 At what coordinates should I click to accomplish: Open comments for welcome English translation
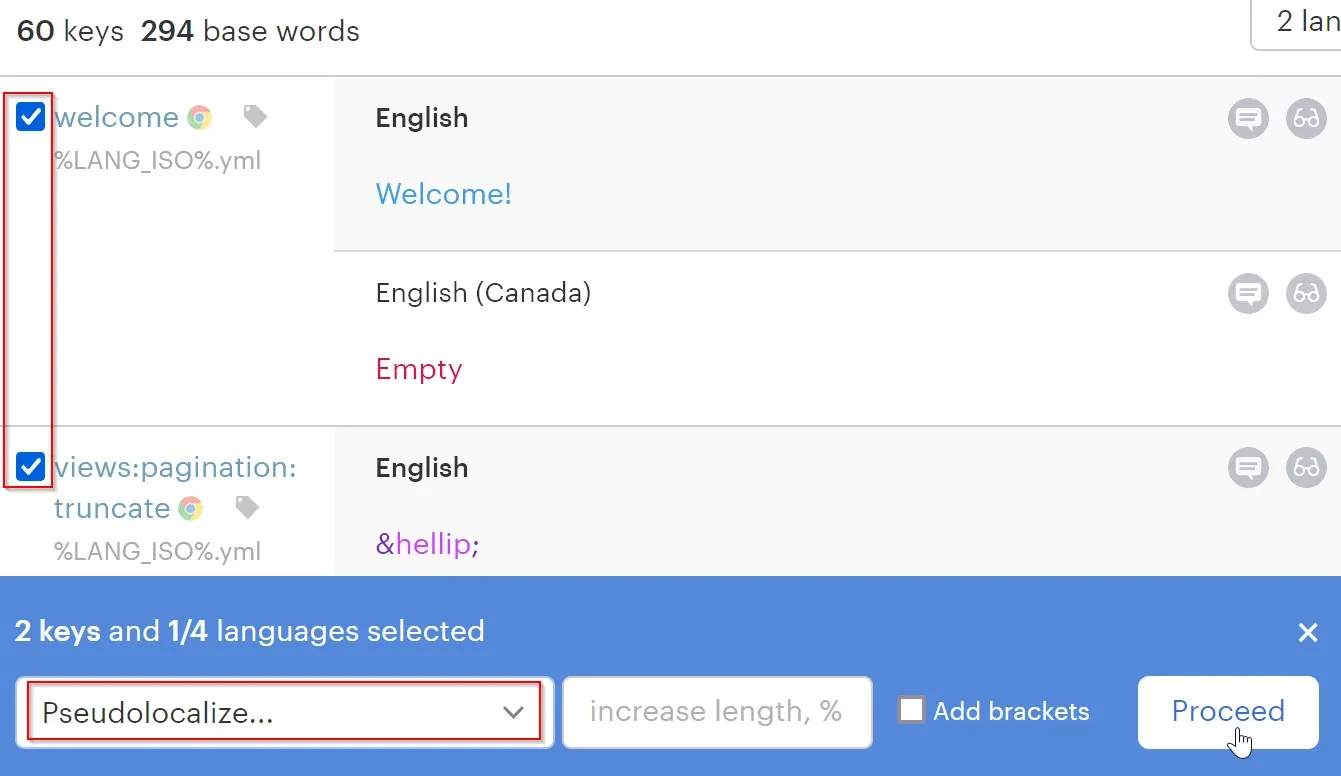[1248, 119]
